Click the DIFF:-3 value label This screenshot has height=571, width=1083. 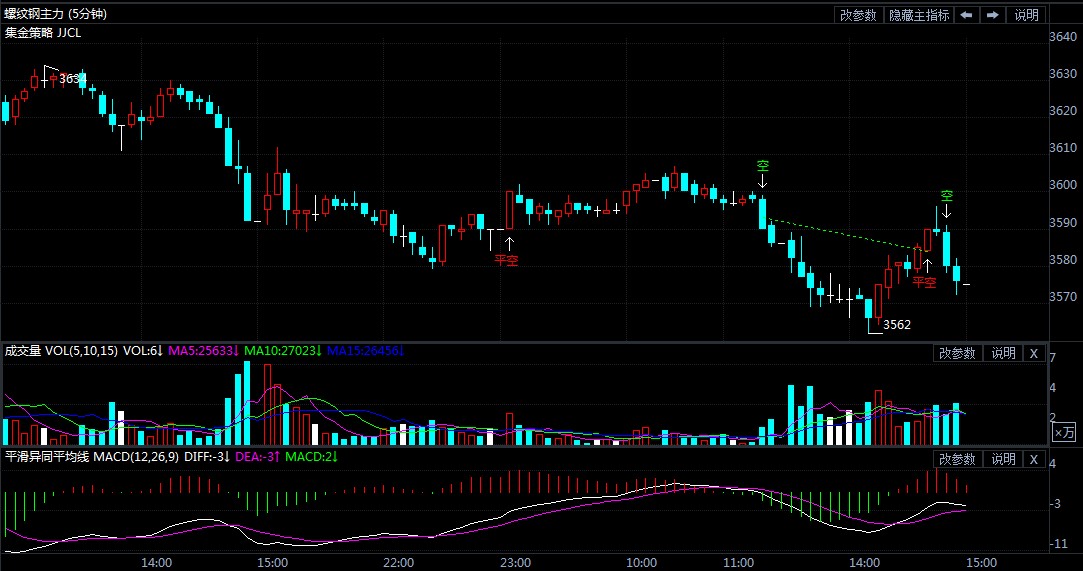coord(207,456)
